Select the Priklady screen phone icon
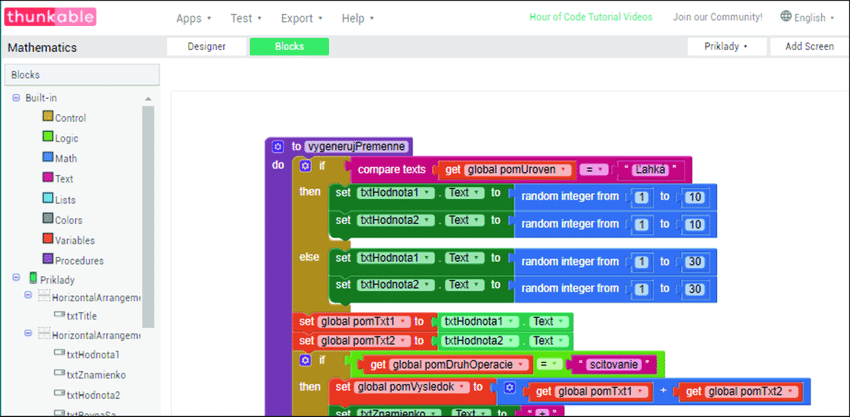Image resolution: width=850 pixels, height=417 pixels. pyautogui.click(x=34, y=279)
